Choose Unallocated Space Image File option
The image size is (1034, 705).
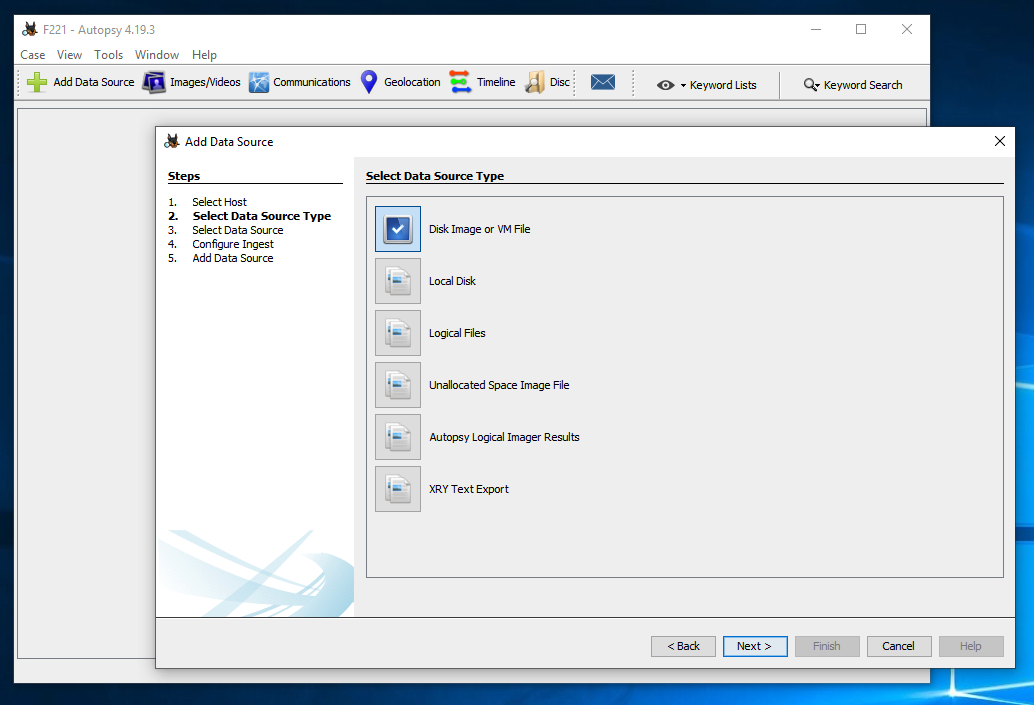point(398,385)
